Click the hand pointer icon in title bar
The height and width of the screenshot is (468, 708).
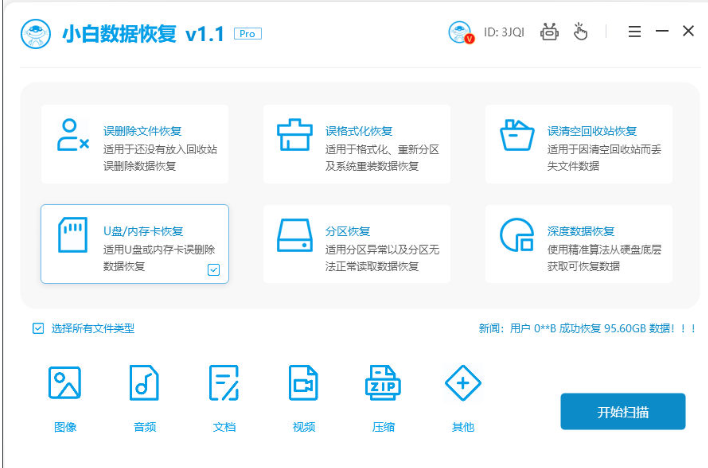pos(580,32)
